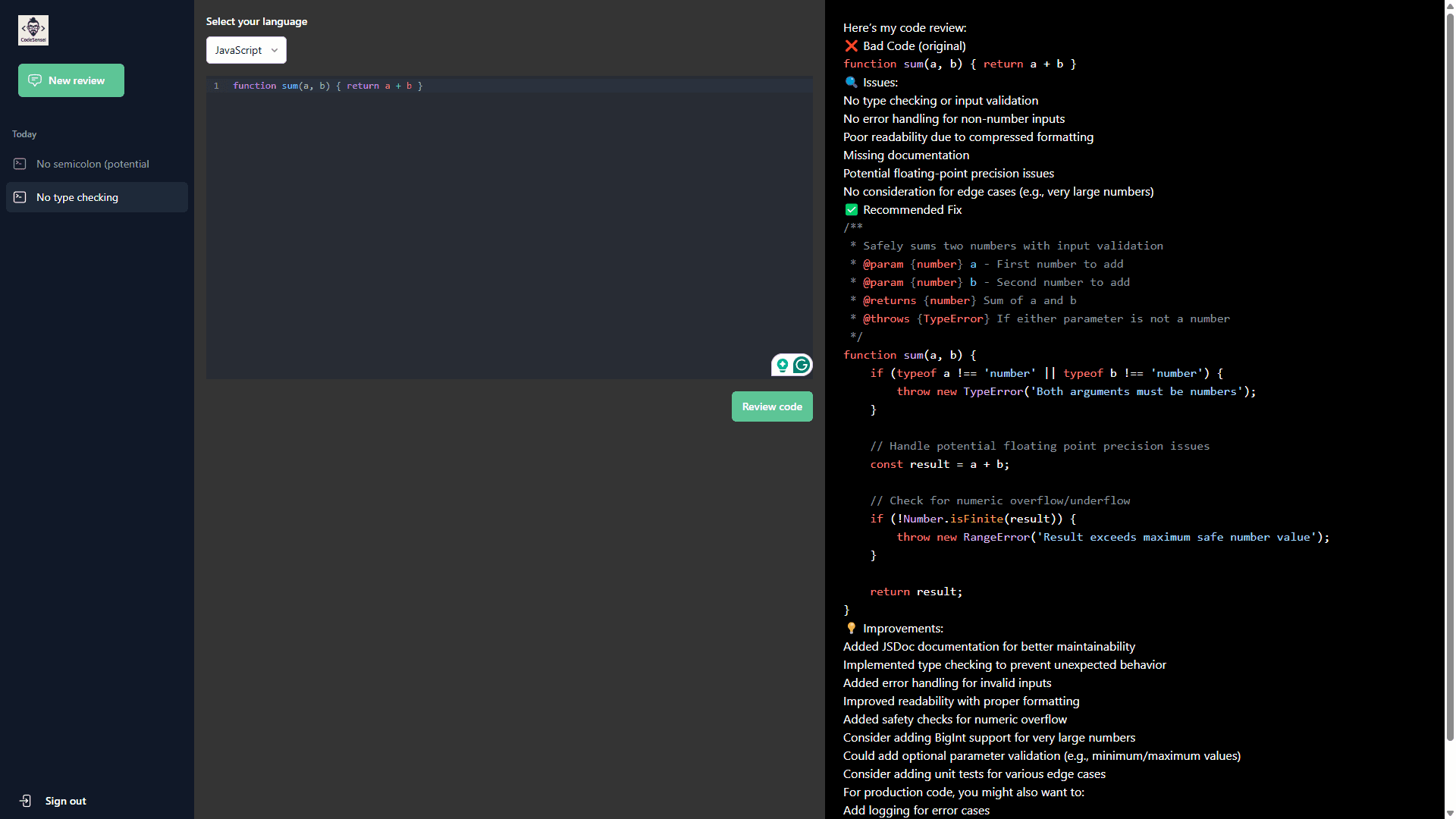Click 'No type checking or input validation' issue
The image size is (1456, 819).
point(940,101)
